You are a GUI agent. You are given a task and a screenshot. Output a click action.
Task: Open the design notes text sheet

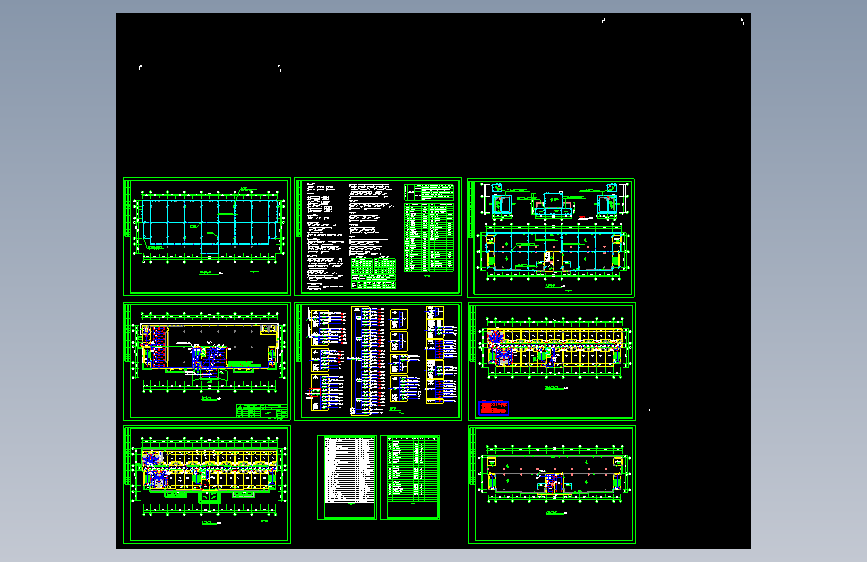pos(378,237)
